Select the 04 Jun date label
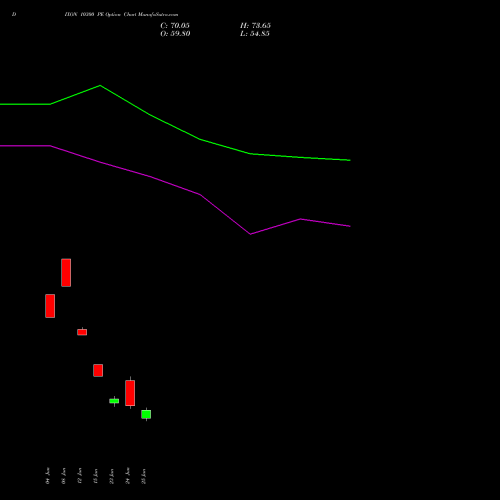 (48, 476)
